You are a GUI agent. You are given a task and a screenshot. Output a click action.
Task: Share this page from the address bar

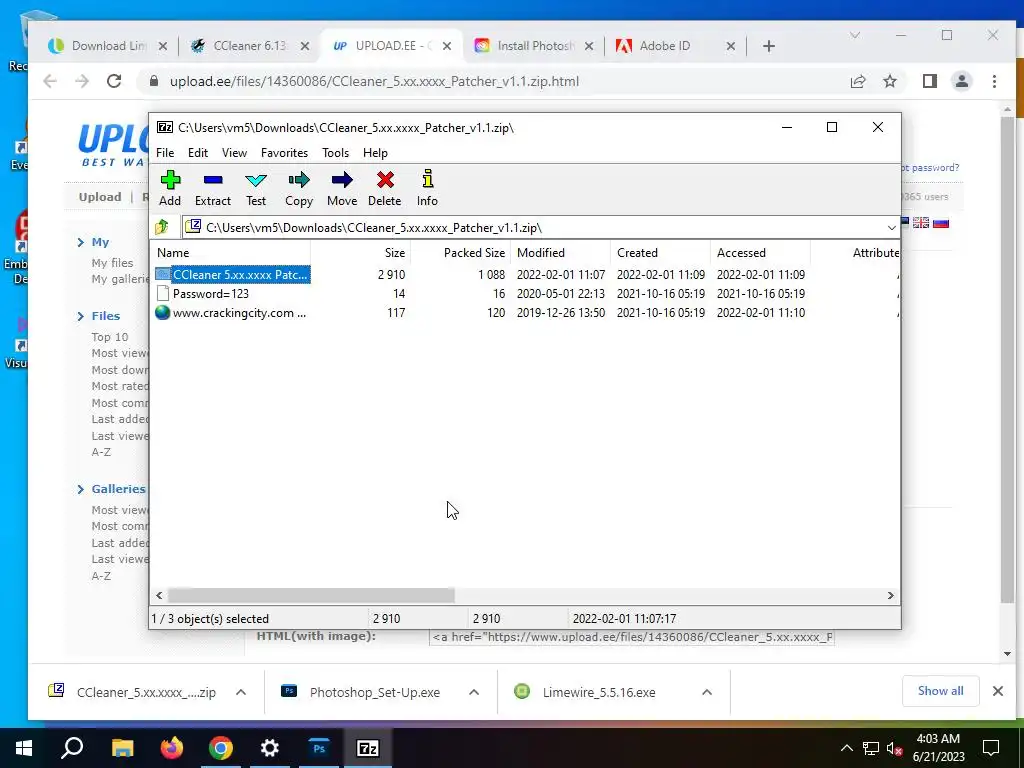[x=857, y=81]
